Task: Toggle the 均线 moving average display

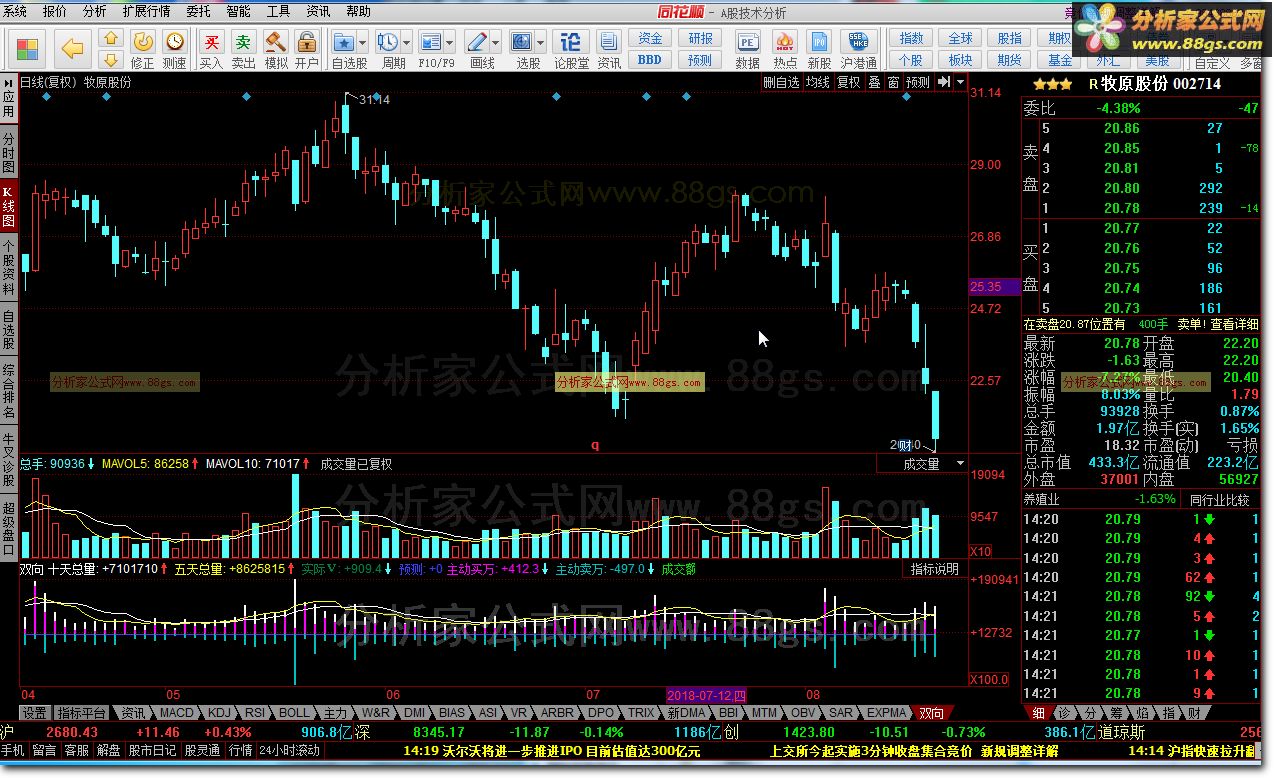Action: pyautogui.click(x=818, y=82)
